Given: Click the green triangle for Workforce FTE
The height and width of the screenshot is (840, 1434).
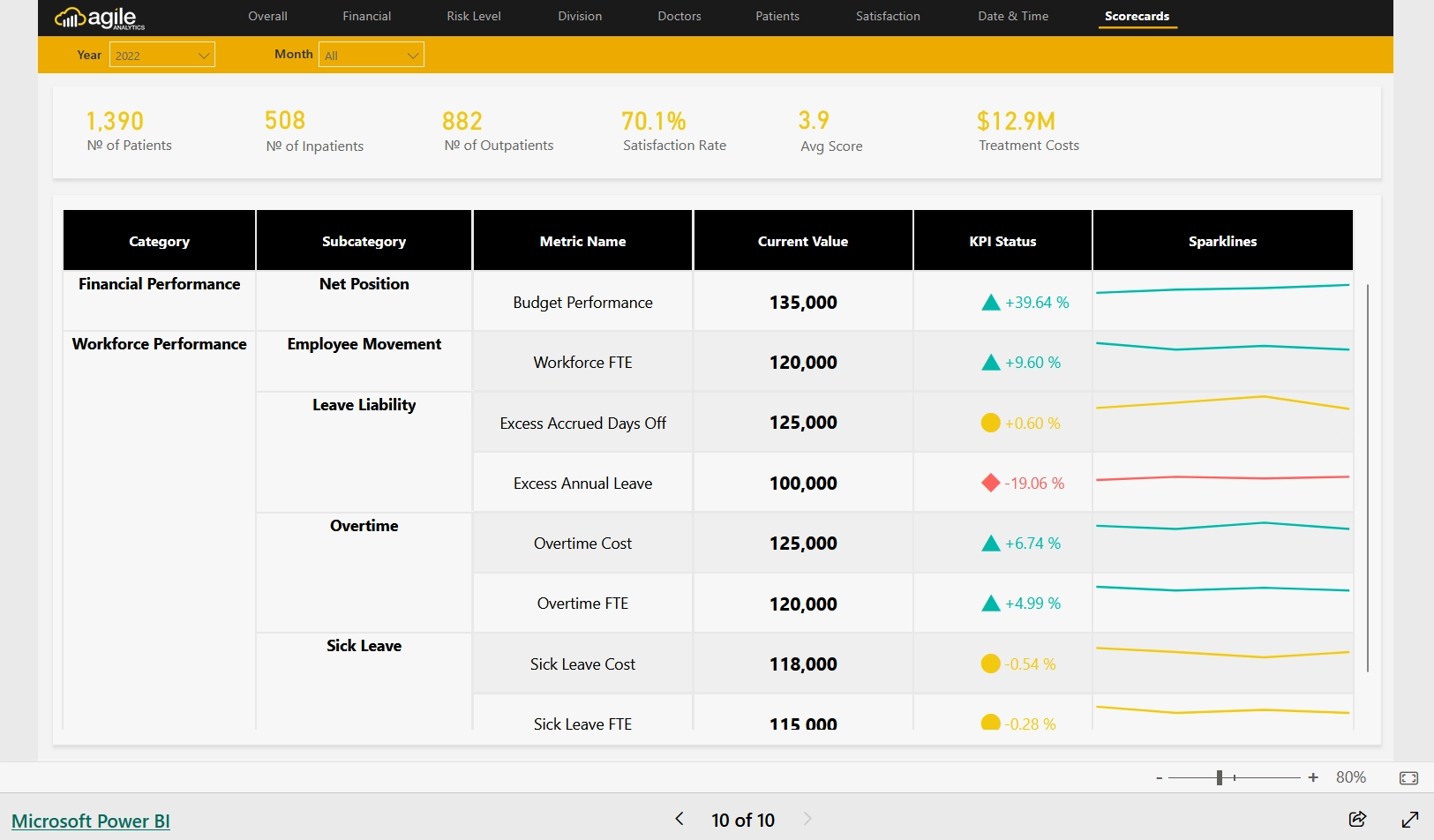Looking at the screenshot, I should tap(991, 363).
